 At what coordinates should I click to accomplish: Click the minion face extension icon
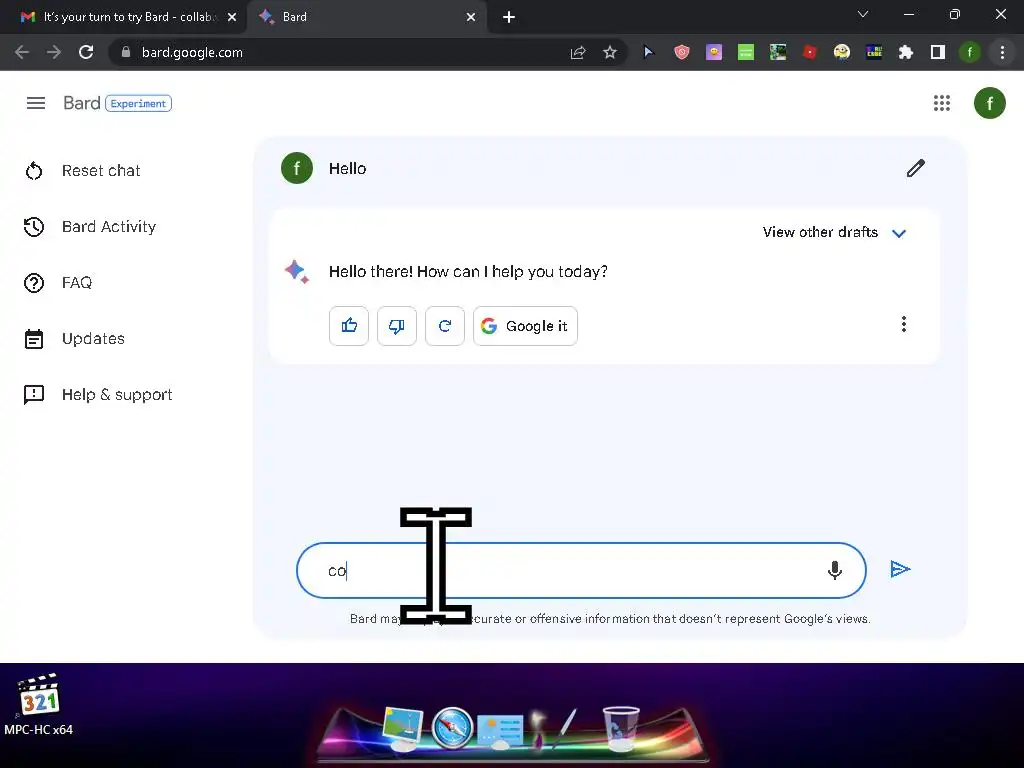click(x=842, y=52)
